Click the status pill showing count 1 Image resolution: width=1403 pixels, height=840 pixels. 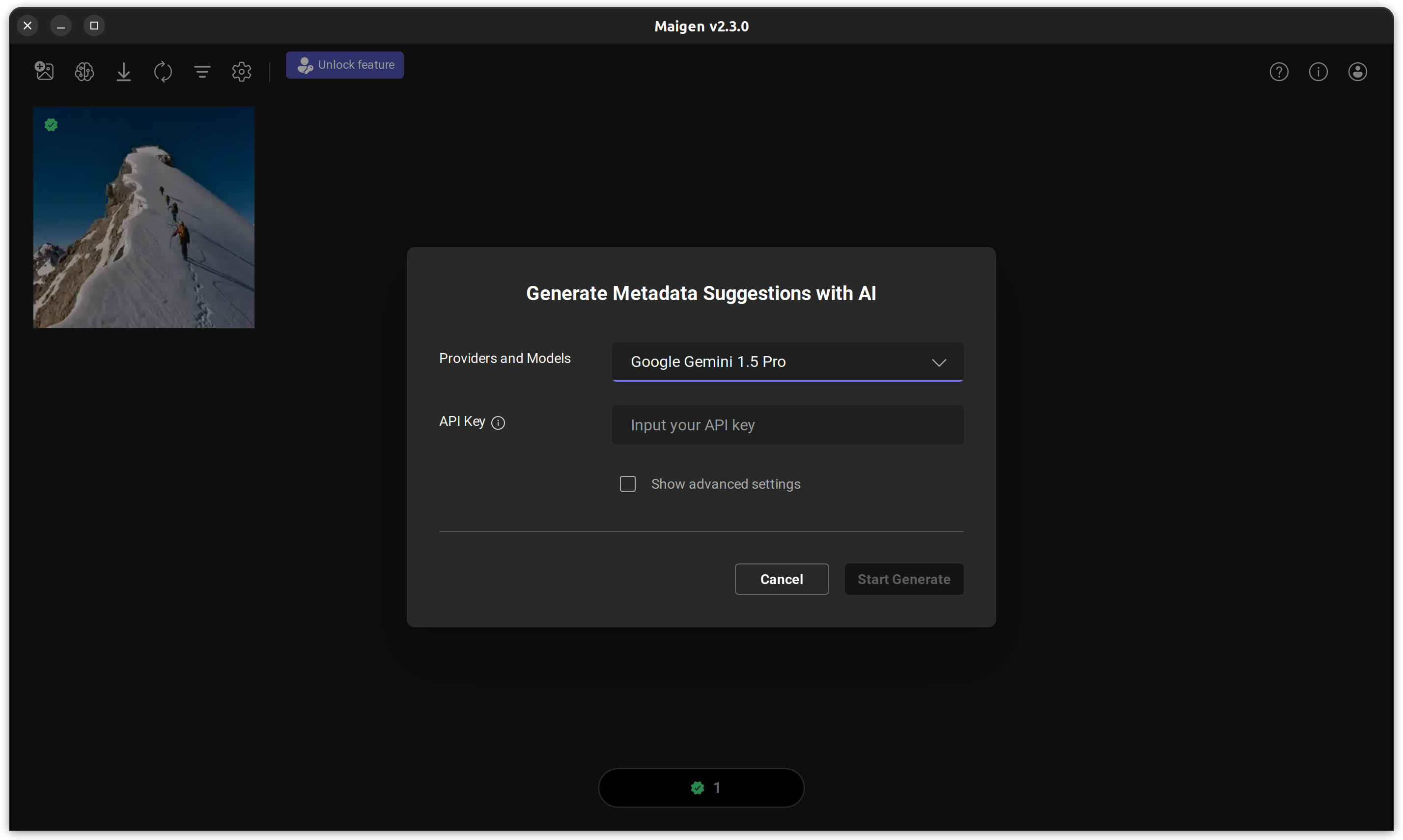click(x=701, y=787)
